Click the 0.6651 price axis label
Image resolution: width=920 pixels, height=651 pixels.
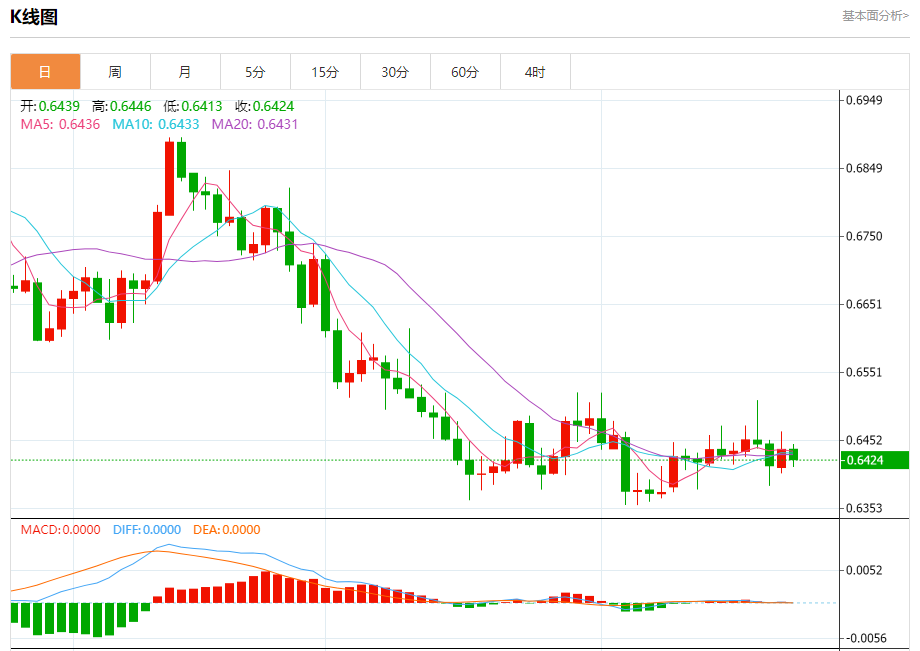tap(864, 304)
